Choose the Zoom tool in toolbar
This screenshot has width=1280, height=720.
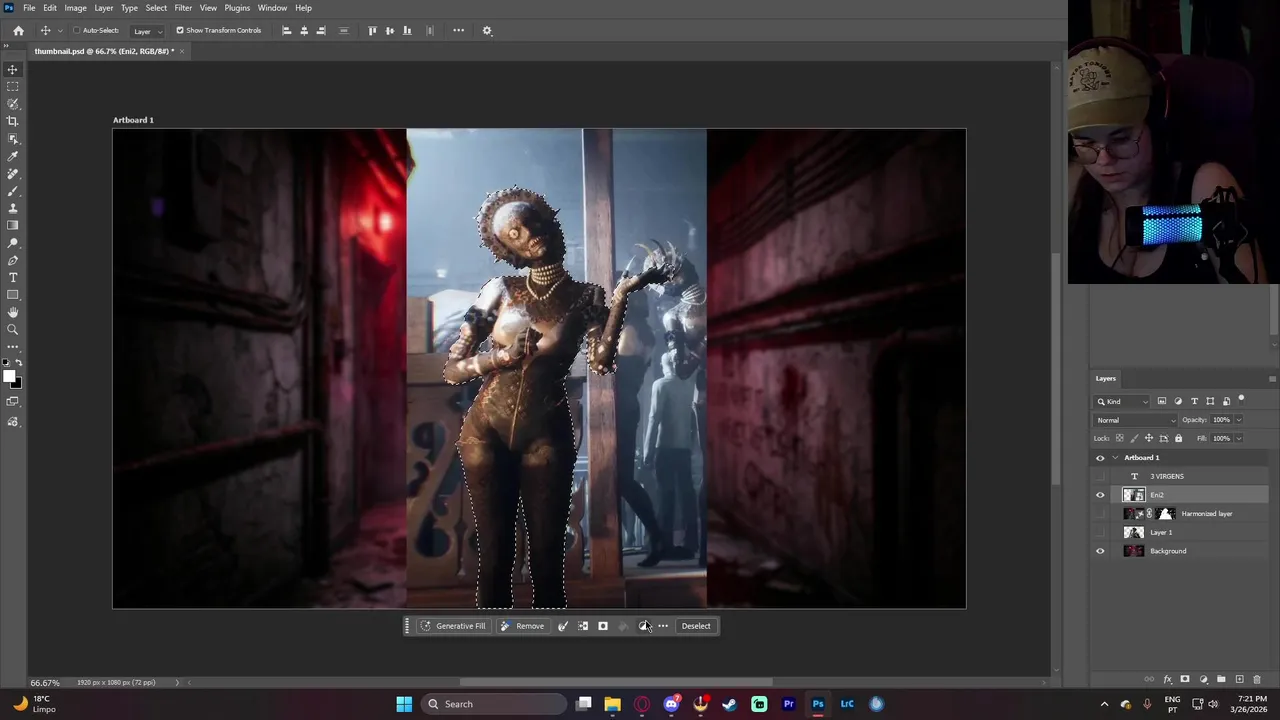click(x=13, y=329)
